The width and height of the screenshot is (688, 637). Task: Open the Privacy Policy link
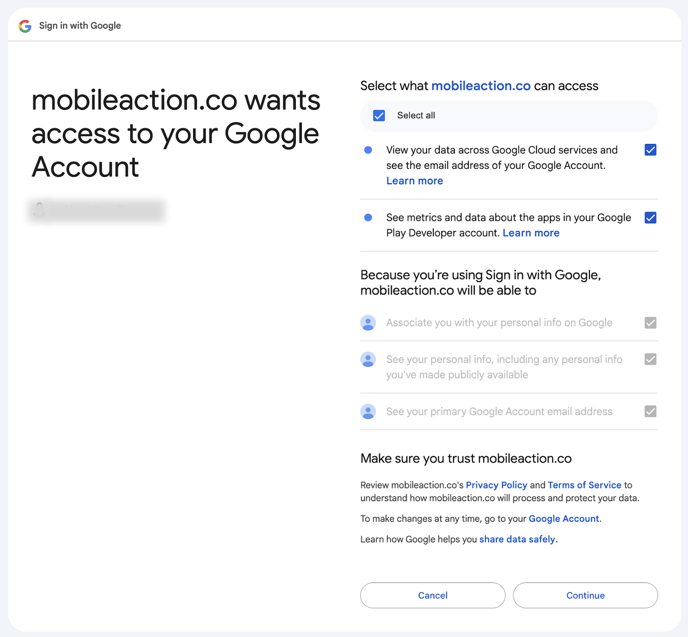pyautogui.click(x=496, y=485)
